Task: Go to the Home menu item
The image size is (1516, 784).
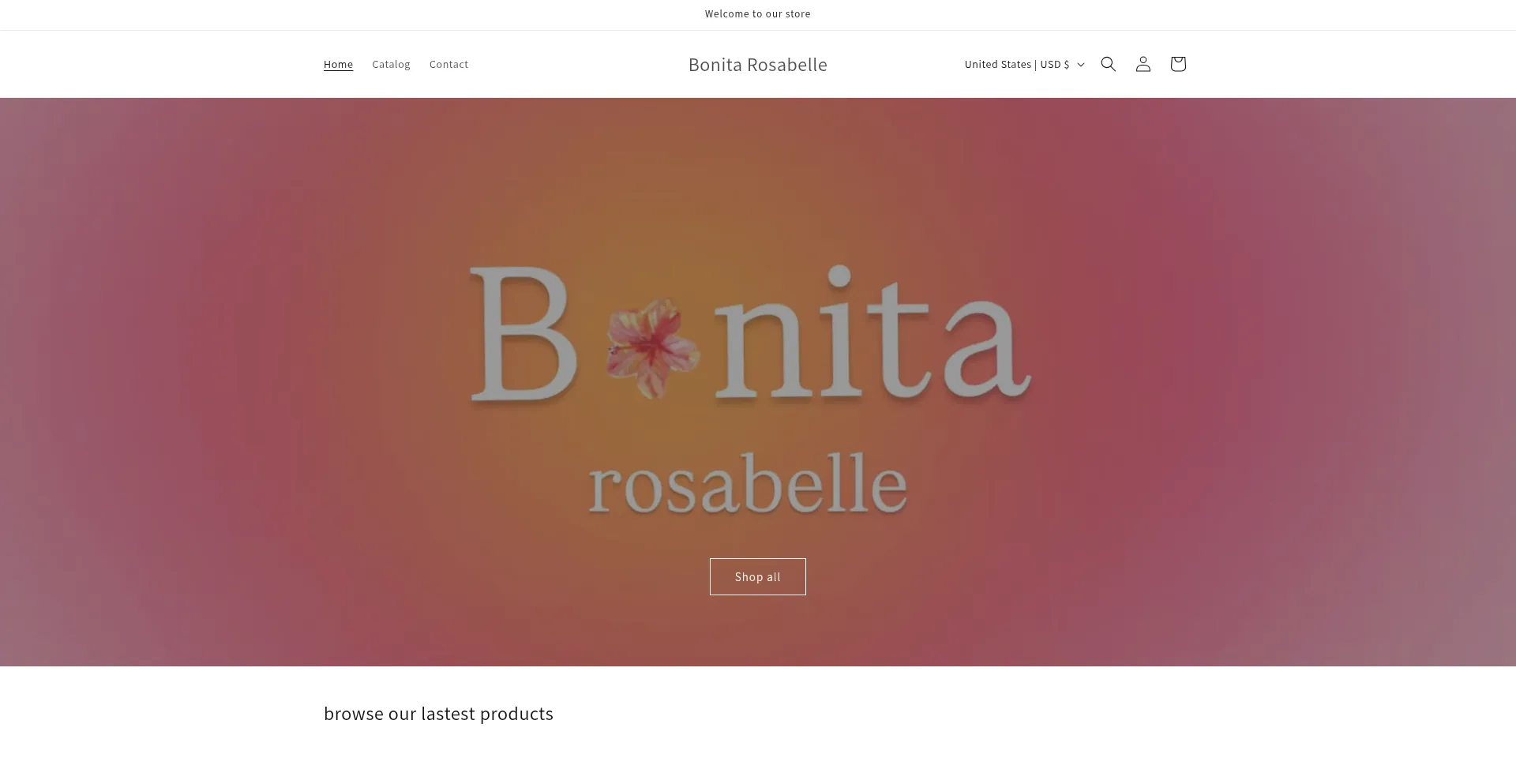Action: tap(338, 65)
